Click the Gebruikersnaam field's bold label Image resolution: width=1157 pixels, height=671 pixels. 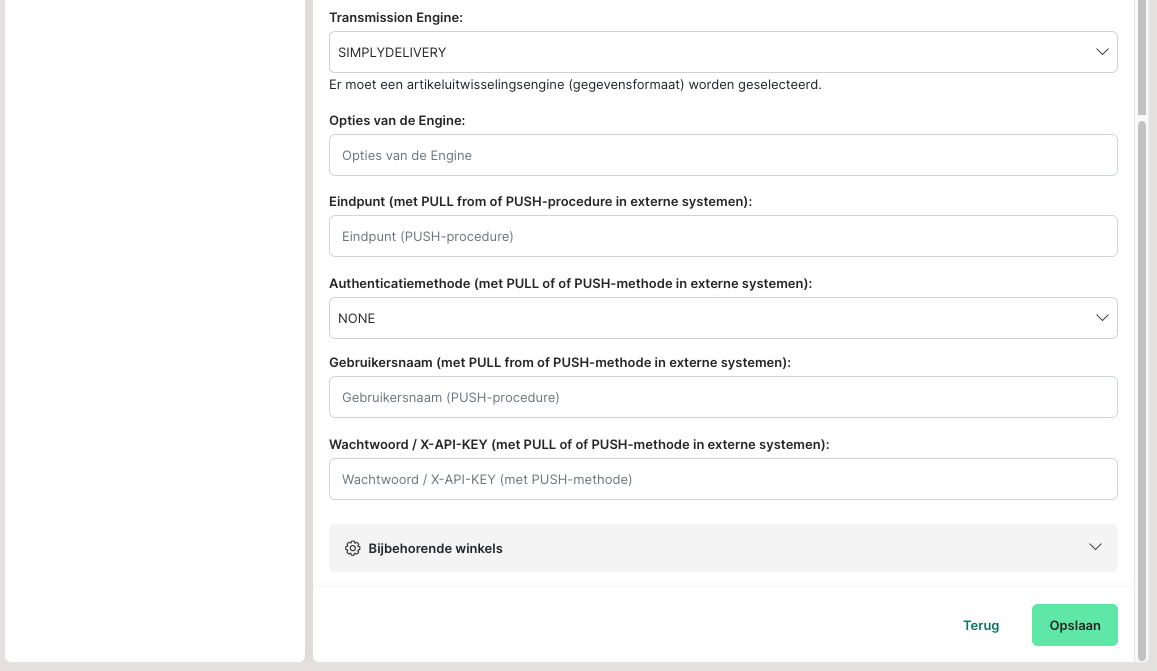(559, 362)
